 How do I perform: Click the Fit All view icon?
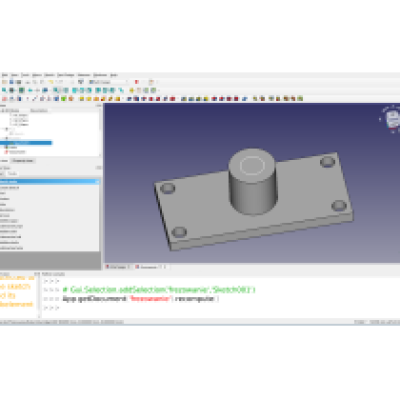click(x=4, y=90)
